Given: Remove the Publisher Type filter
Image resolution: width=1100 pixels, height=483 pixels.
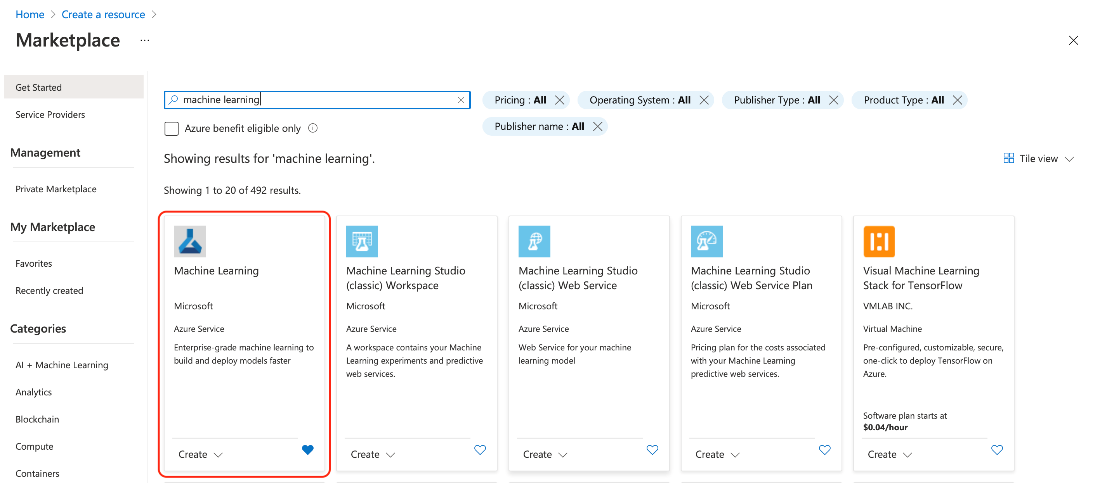Looking at the screenshot, I should [833, 100].
